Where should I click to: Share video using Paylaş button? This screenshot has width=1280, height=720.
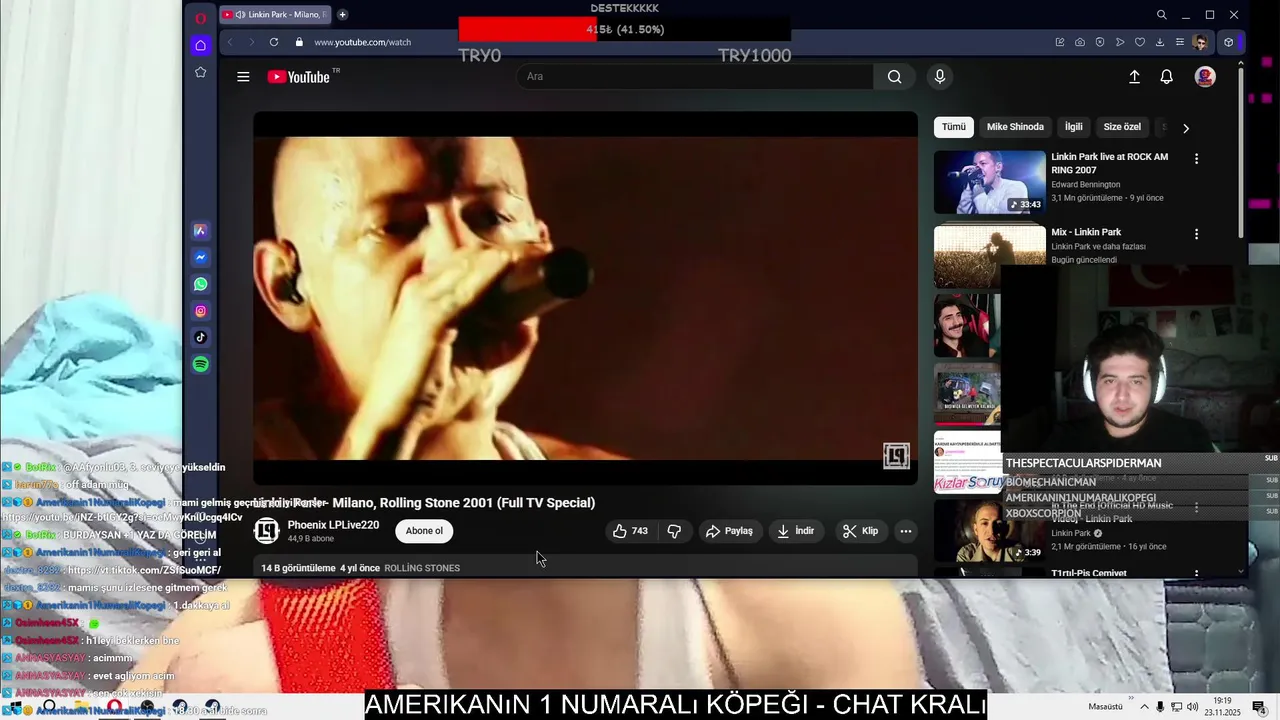(x=729, y=531)
